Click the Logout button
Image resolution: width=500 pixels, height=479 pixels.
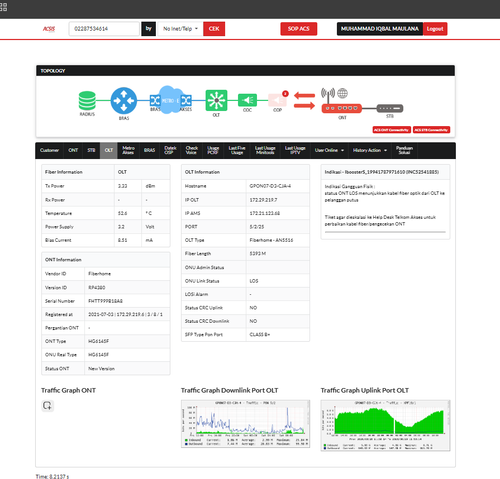tap(435, 29)
